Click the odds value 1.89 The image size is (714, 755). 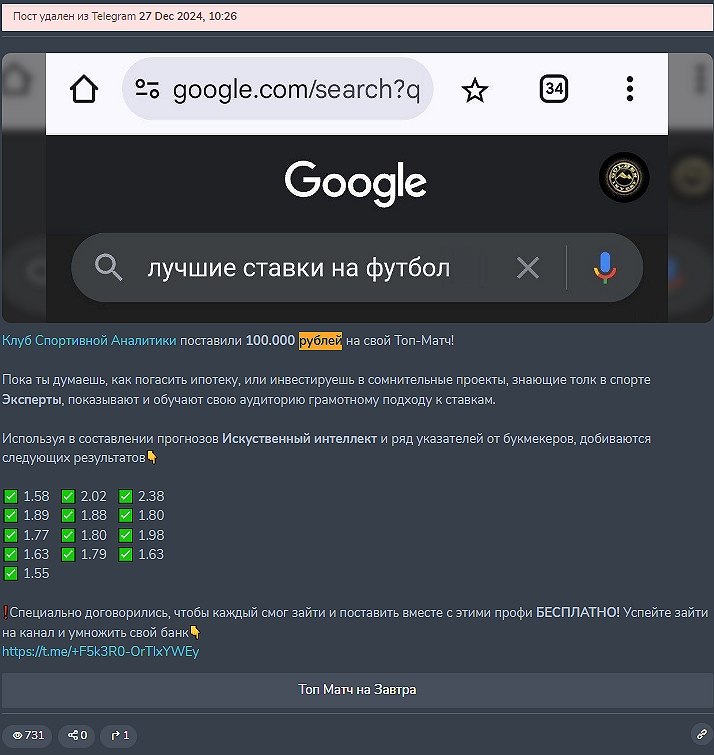coord(36,515)
